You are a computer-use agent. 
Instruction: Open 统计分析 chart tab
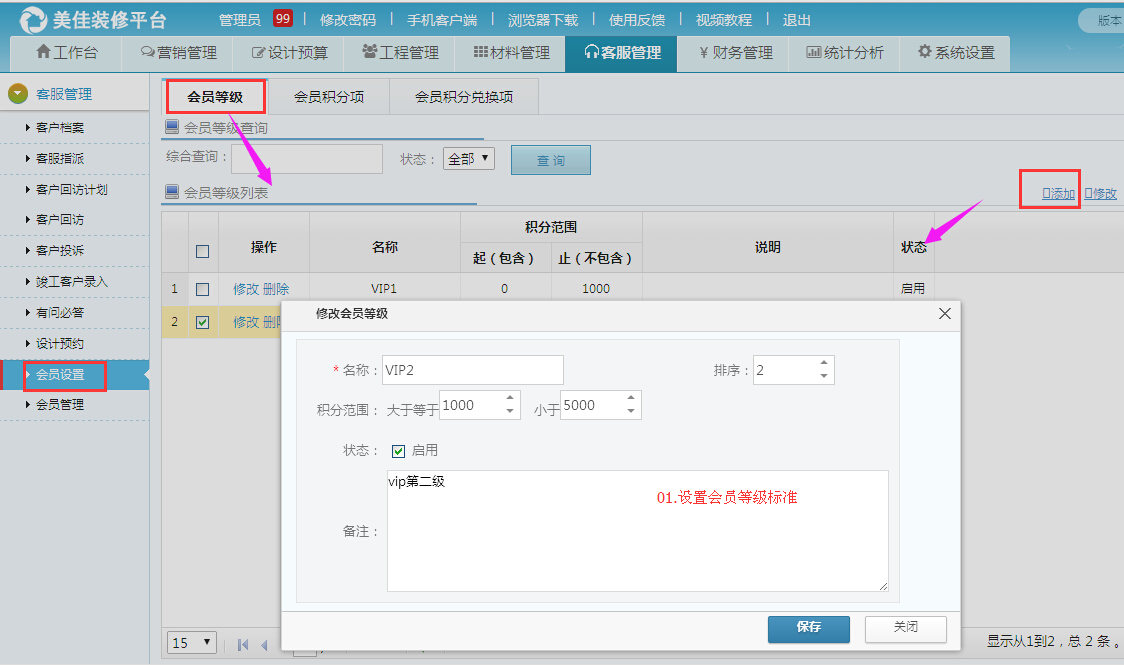pos(845,52)
